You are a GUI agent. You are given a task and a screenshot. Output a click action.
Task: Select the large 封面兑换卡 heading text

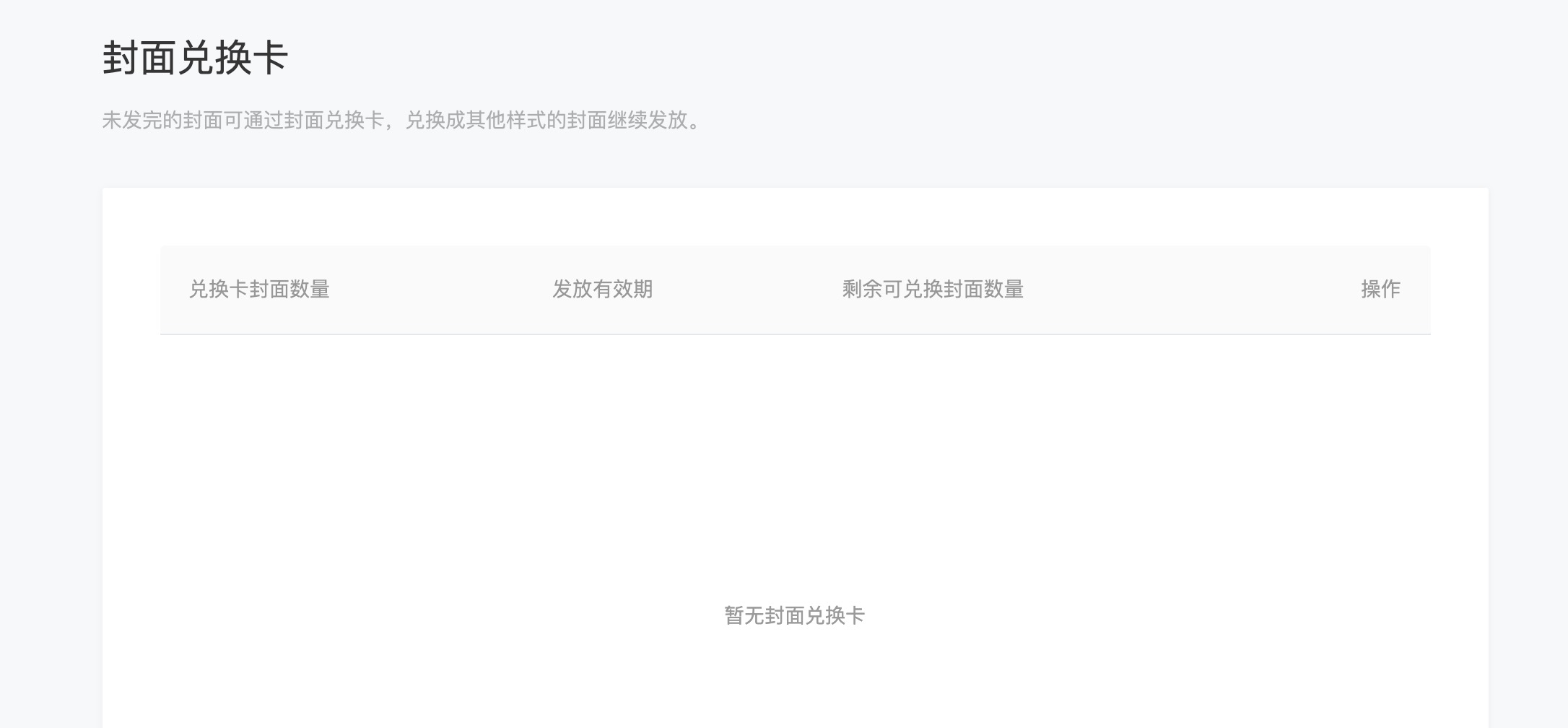pos(196,58)
